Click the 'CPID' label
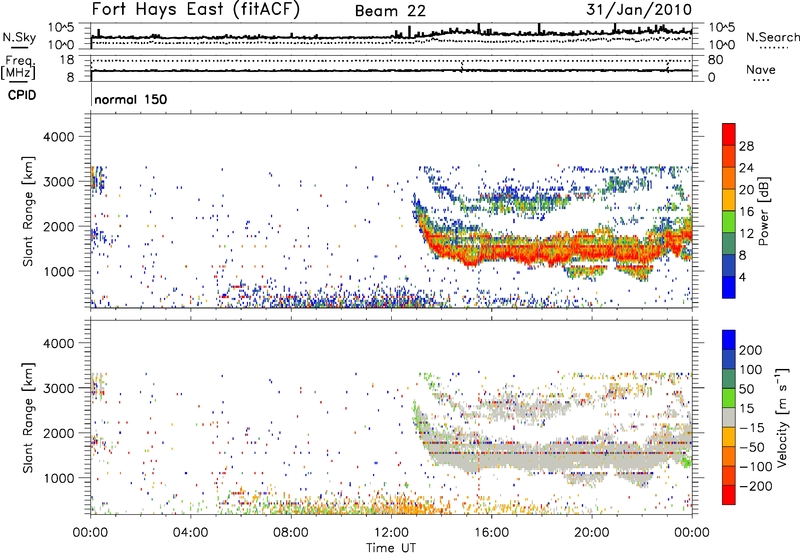800x554 pixels. 22,95
